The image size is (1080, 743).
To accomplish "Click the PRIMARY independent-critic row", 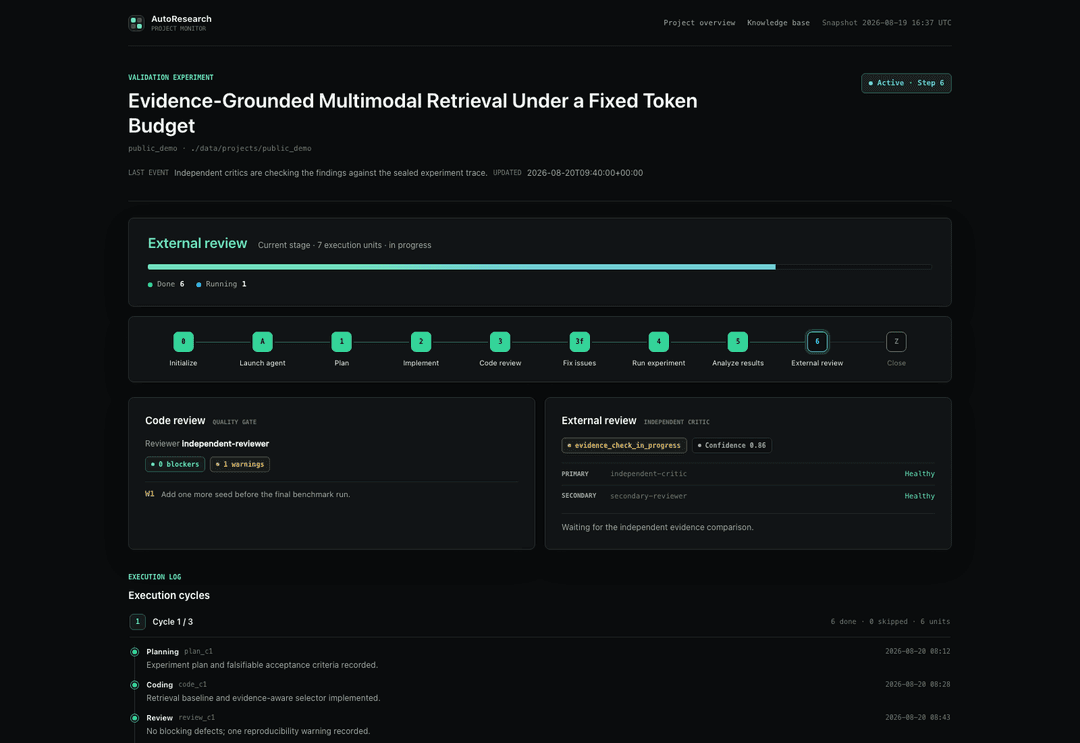I will tap(748, 474).
